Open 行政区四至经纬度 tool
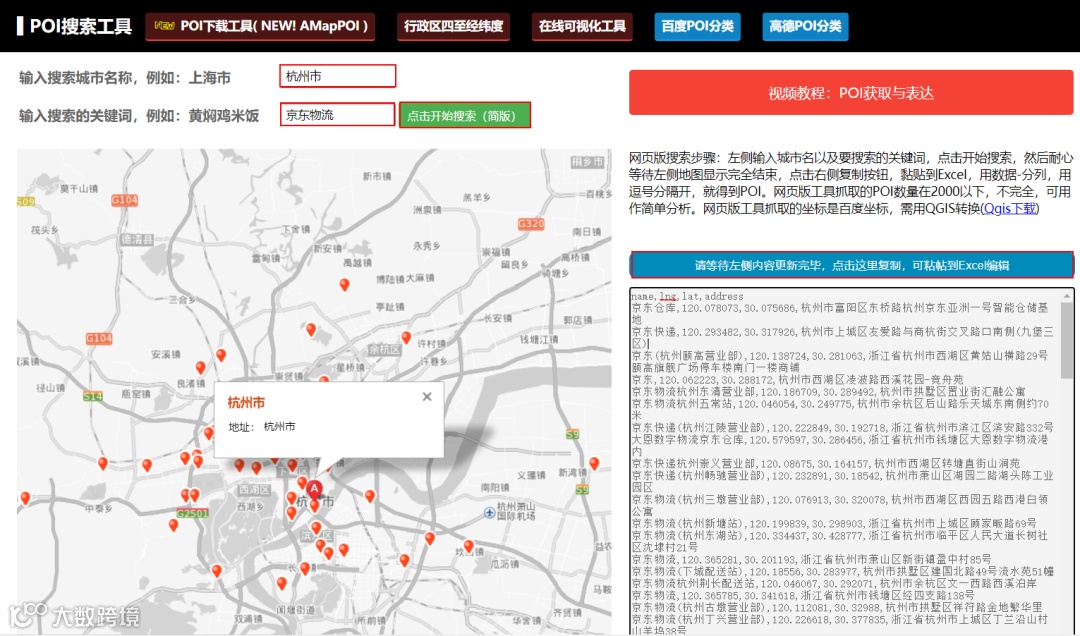Image resolution: width=1080 pixels, height=636 pixels. coord(453,26)
